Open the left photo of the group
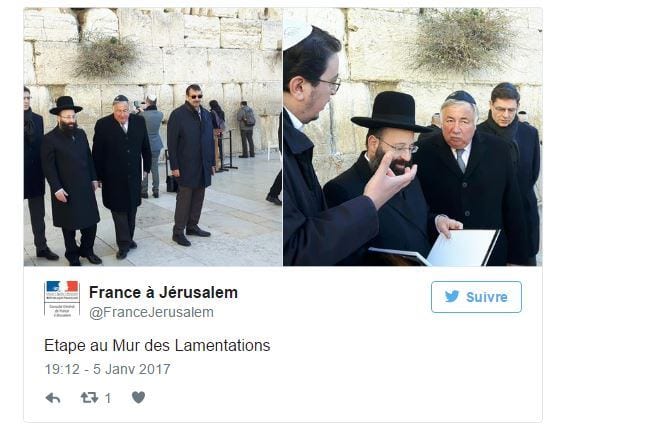The width and height of the screenshot is (666, 444). click(153, 137)
